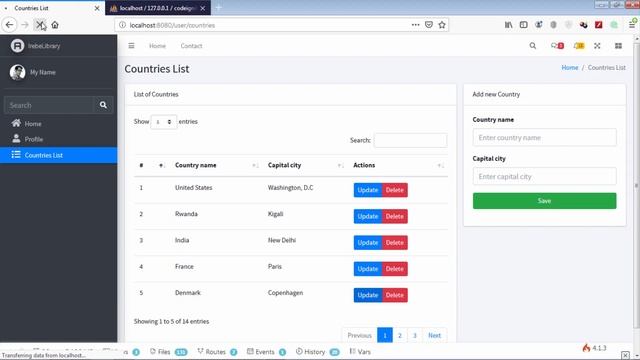This screenshot has height=360, width=640.
Task: Toggle the sidebar with the hamburger icon
Action: 131,46
